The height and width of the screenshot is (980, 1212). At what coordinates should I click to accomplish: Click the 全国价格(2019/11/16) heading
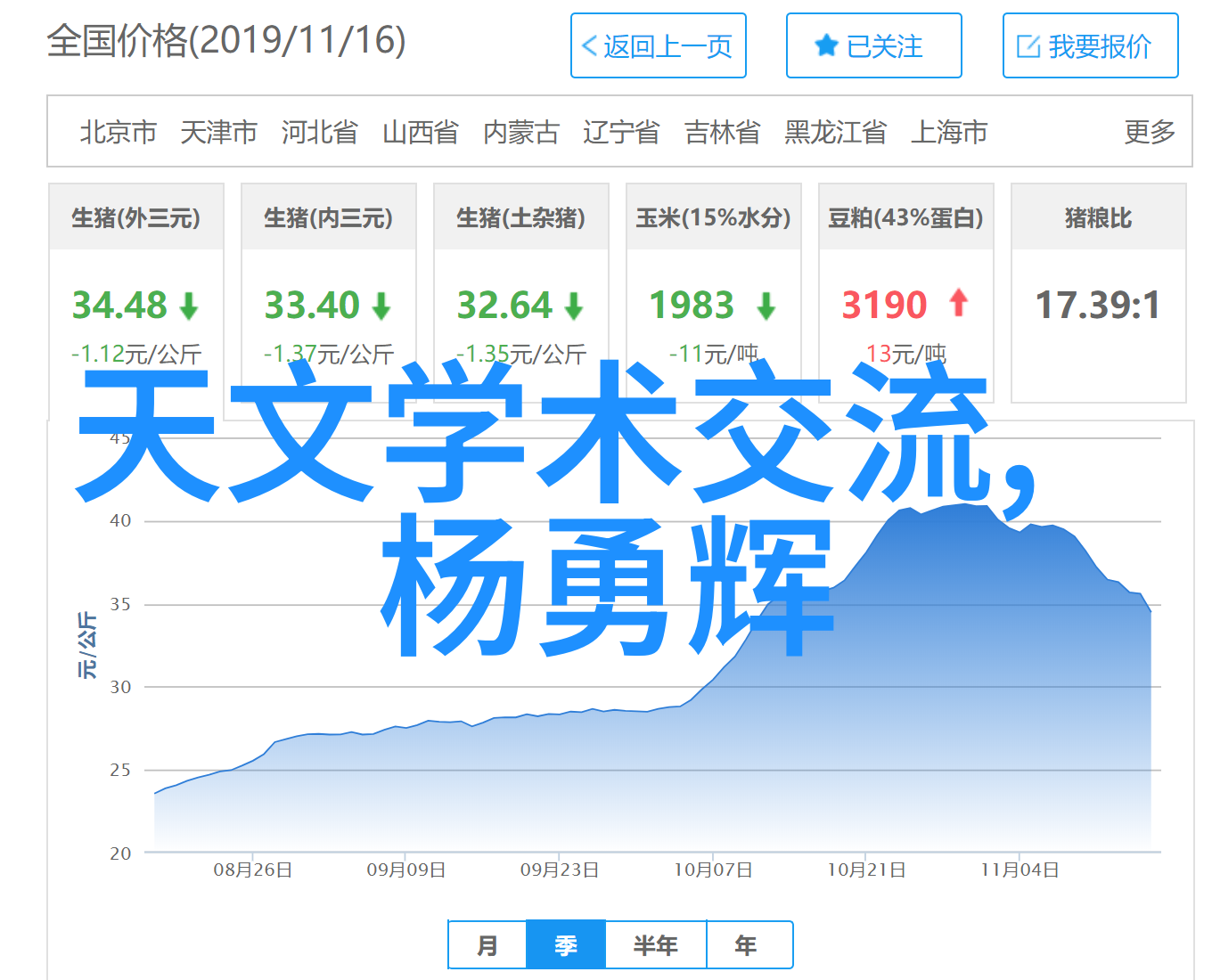pos(226,41)
